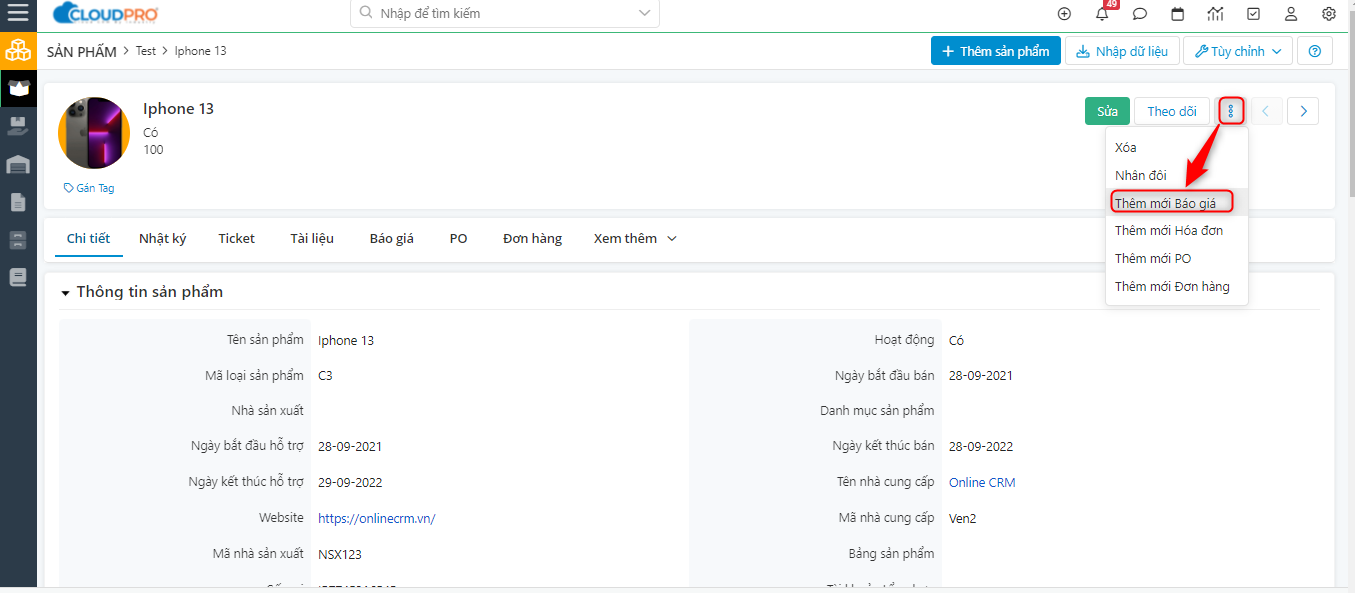Click Thêm sản phẩm button
This screenshot has height=593, width=1355.
[x=995, y=51]
